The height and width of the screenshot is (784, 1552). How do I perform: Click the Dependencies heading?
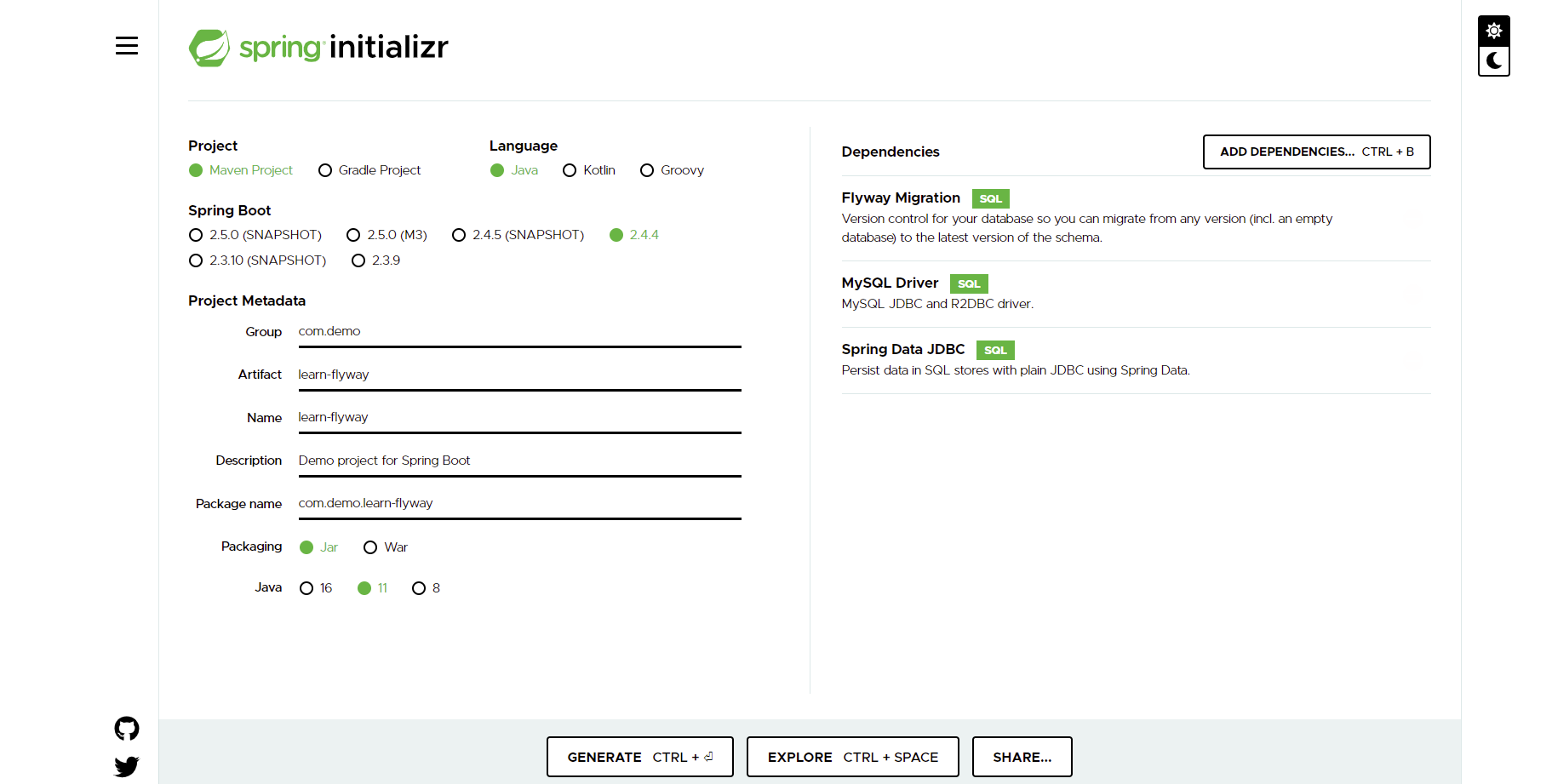891,152
